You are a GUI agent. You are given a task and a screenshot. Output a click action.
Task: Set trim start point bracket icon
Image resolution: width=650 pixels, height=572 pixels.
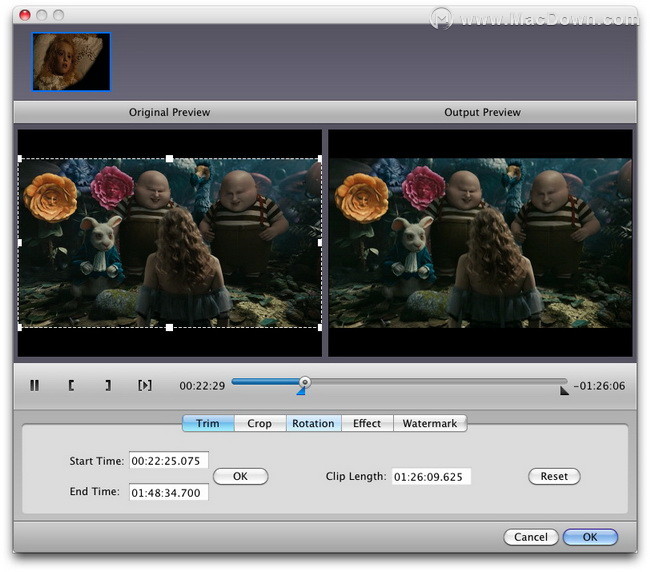pyautogui.click(x=71, y=385)
